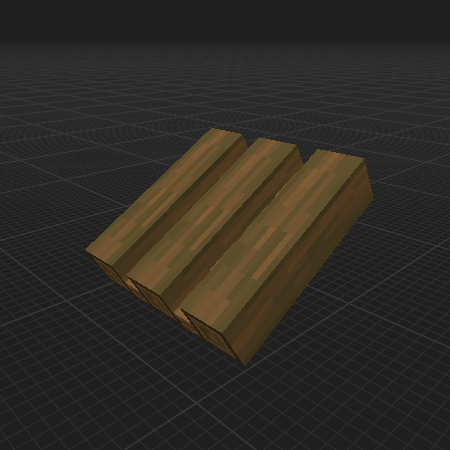Click the front corner tip of the leftmost log
The height and width of the screenshot is (450, 450).
tap(86, 251)
